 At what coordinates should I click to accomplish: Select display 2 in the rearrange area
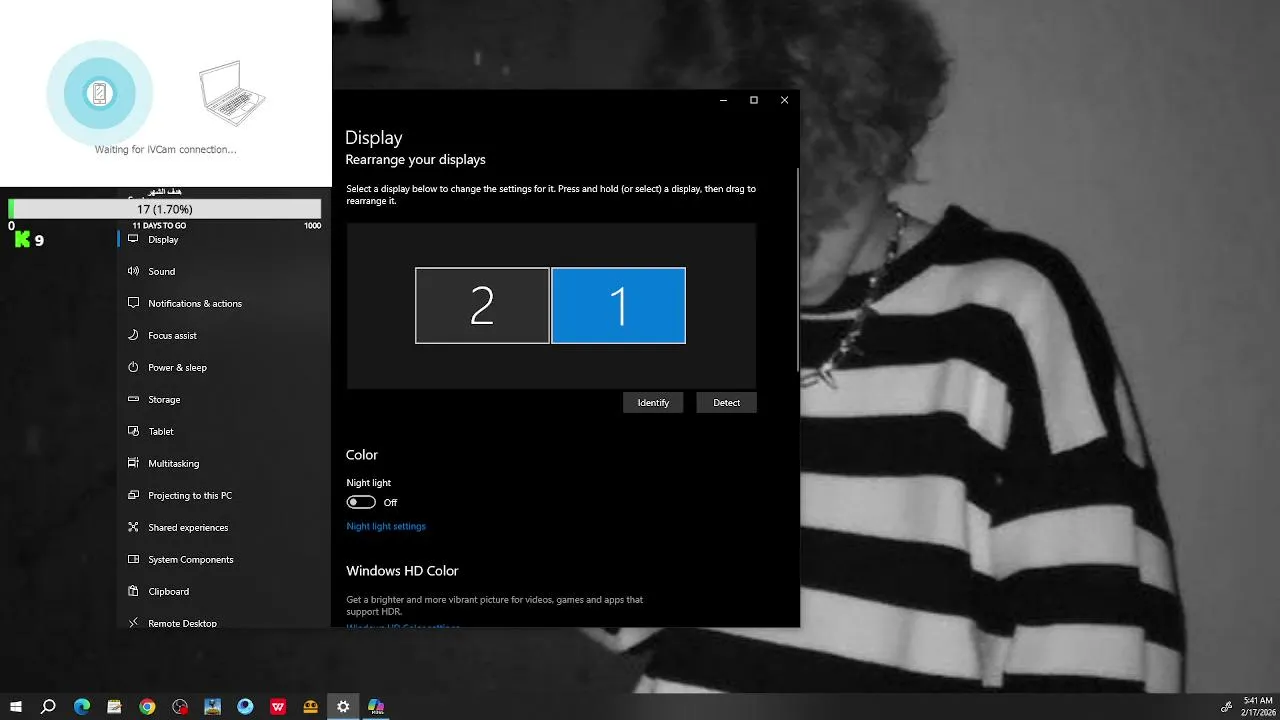tap(482, 305)
